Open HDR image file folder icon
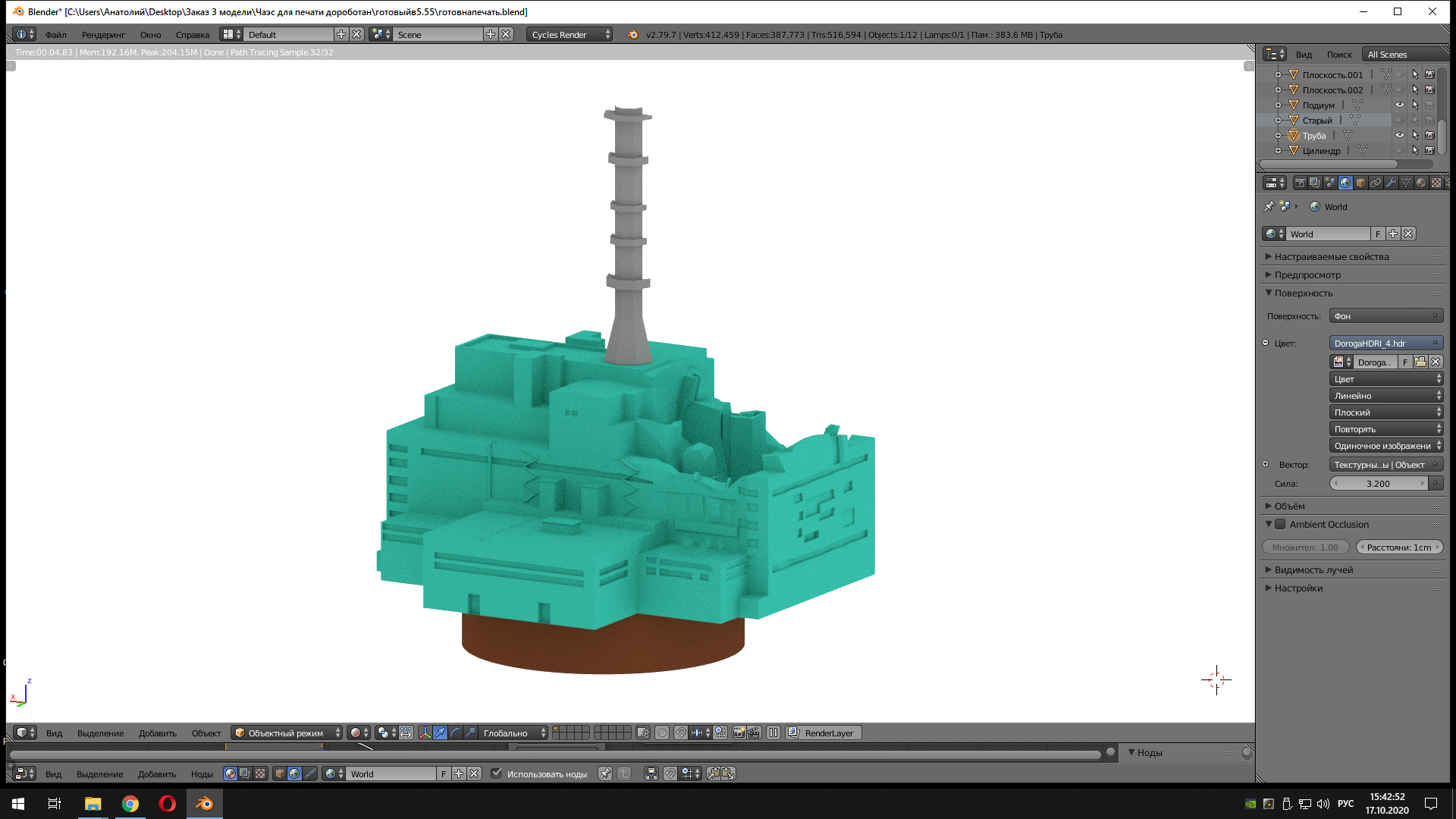Image resolution: width=1456 pixels, height=819 pixels. tap(1420, 362)
